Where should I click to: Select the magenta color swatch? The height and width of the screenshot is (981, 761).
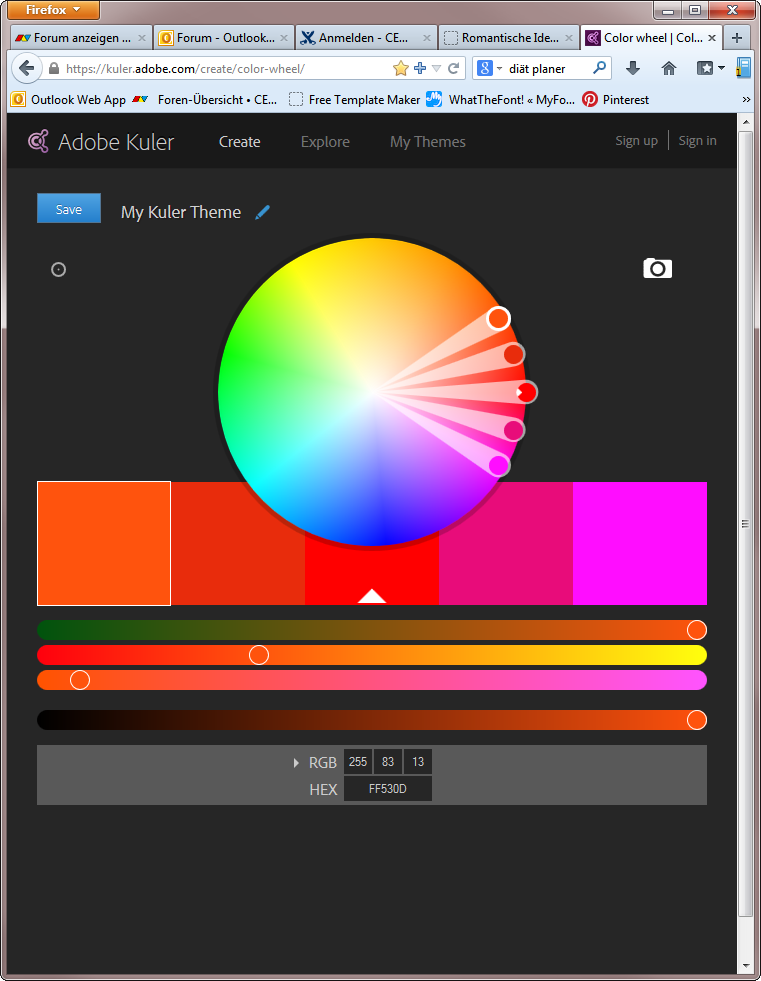640,543
